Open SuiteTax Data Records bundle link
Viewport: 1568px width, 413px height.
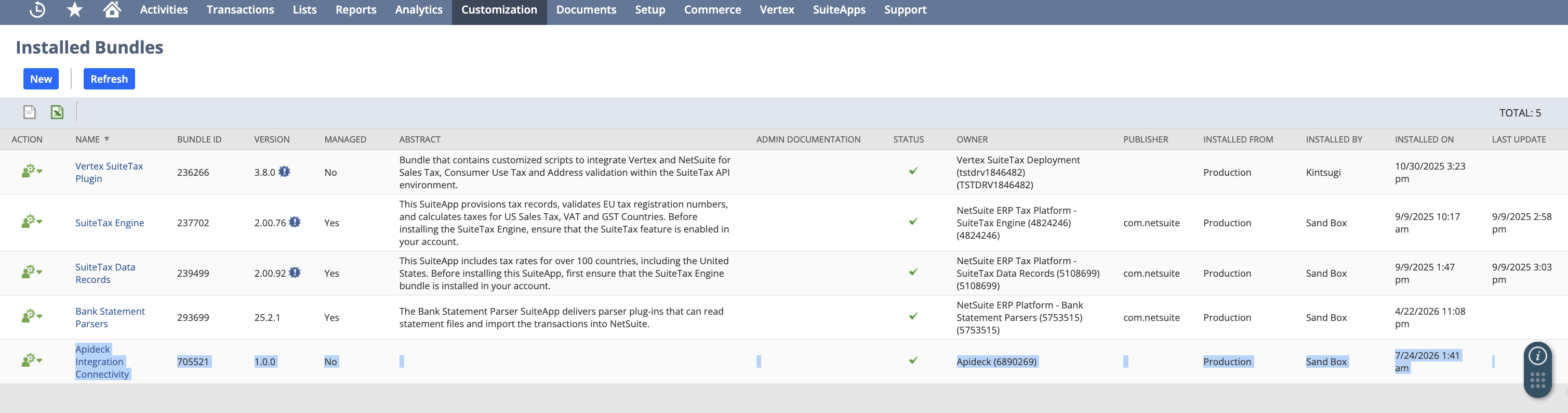click(x=105, y=274)
